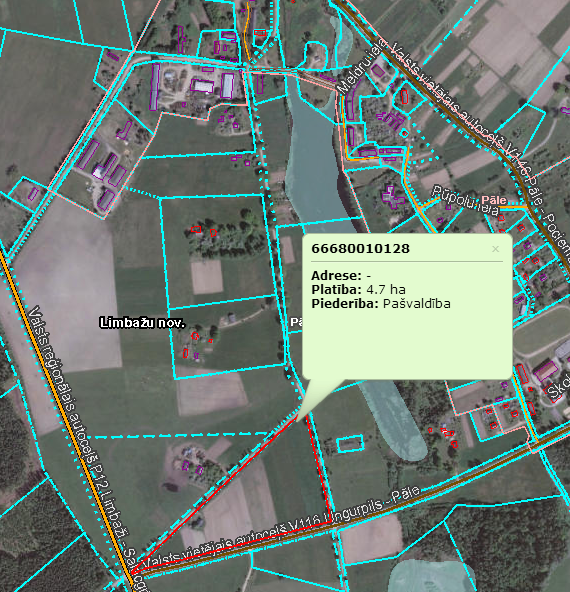Viewport: 570px width, 592px height.
Task: Close the parcel info popup
Action: (x=495, y=249)
